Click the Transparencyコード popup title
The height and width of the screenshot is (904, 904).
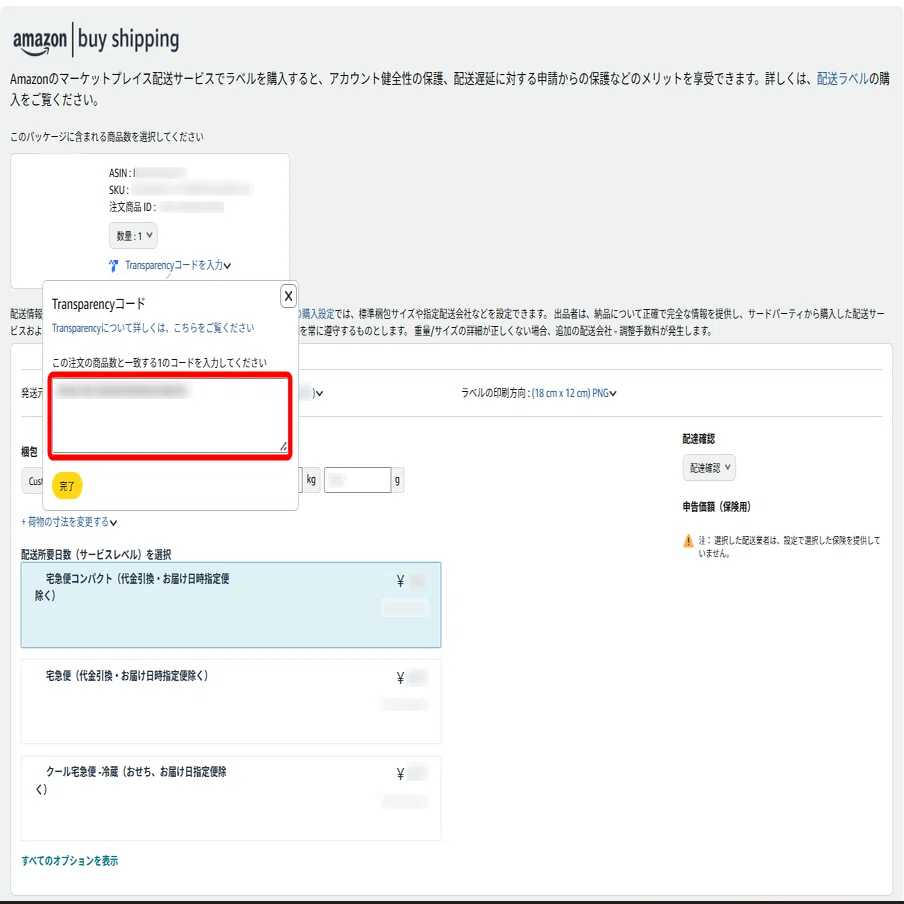coord(99,304)
